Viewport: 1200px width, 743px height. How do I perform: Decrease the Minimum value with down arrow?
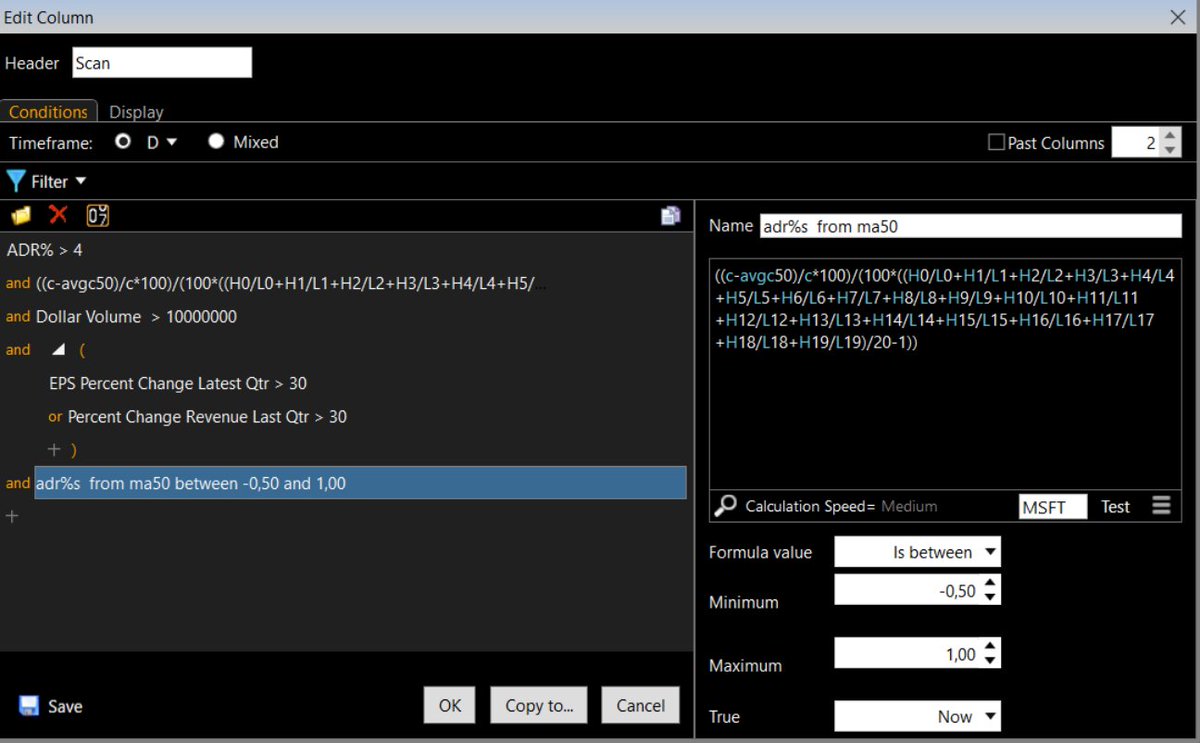tap(990, 597)
